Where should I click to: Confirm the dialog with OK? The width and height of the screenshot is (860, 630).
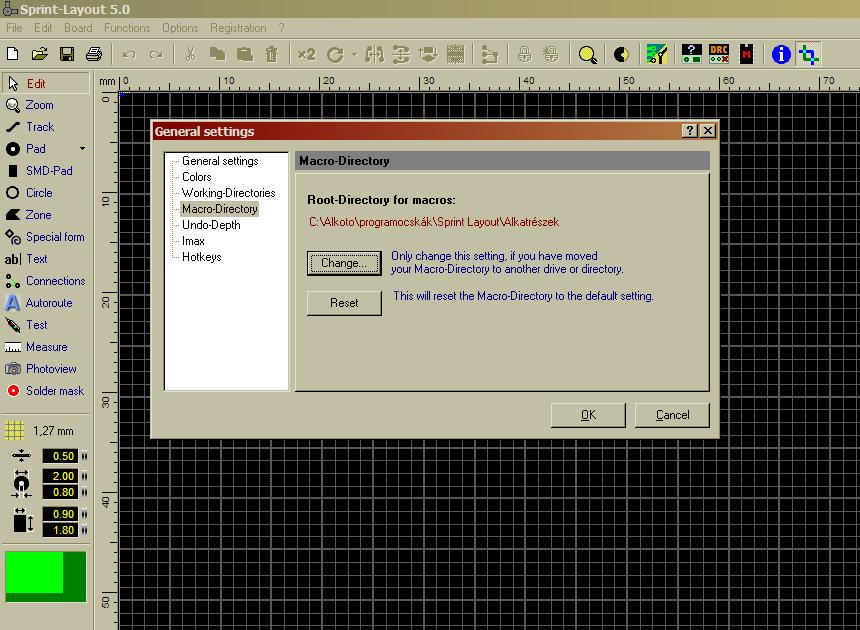coord(588,415)
